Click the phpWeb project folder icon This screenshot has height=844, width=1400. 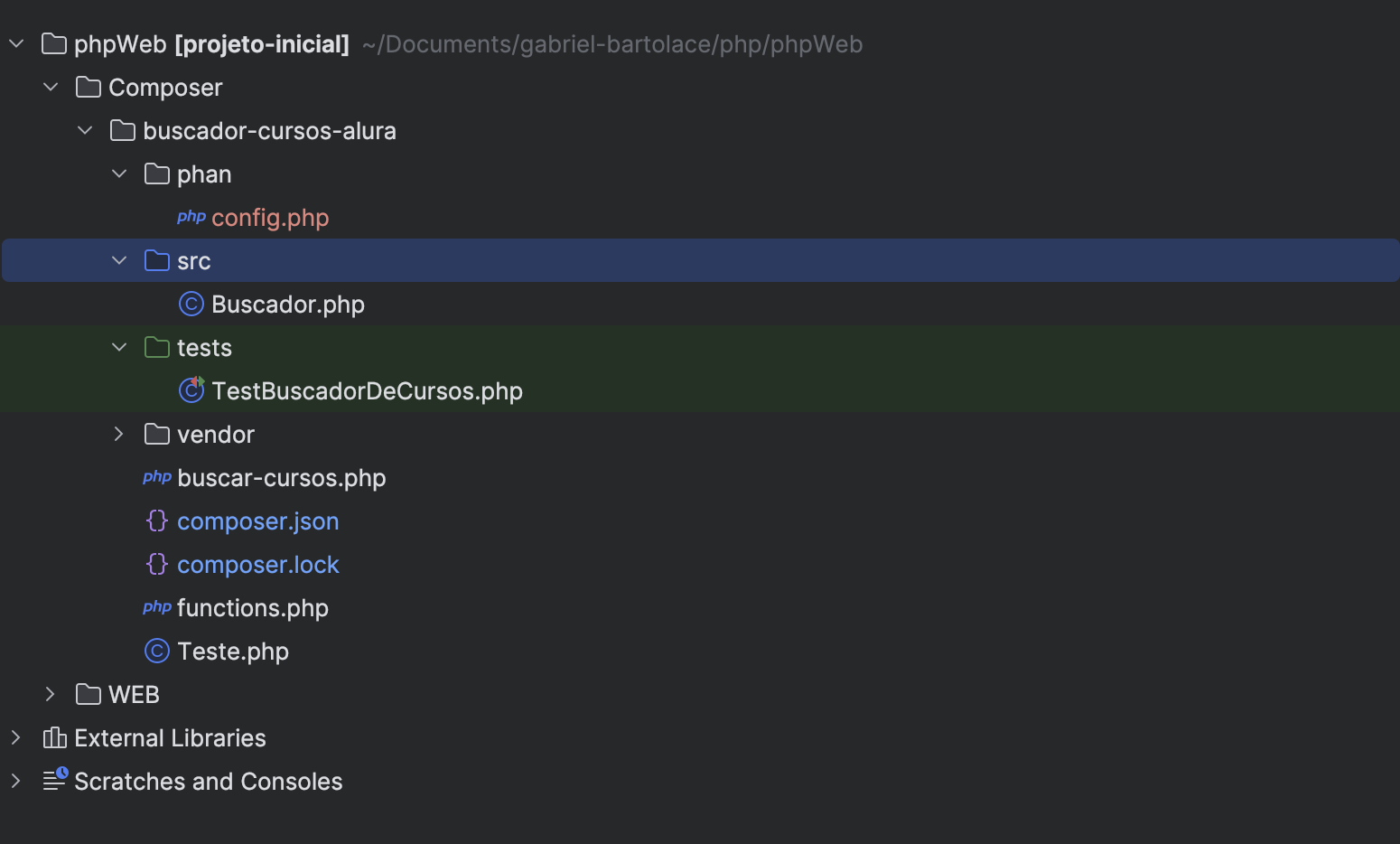tap(54, 43)
